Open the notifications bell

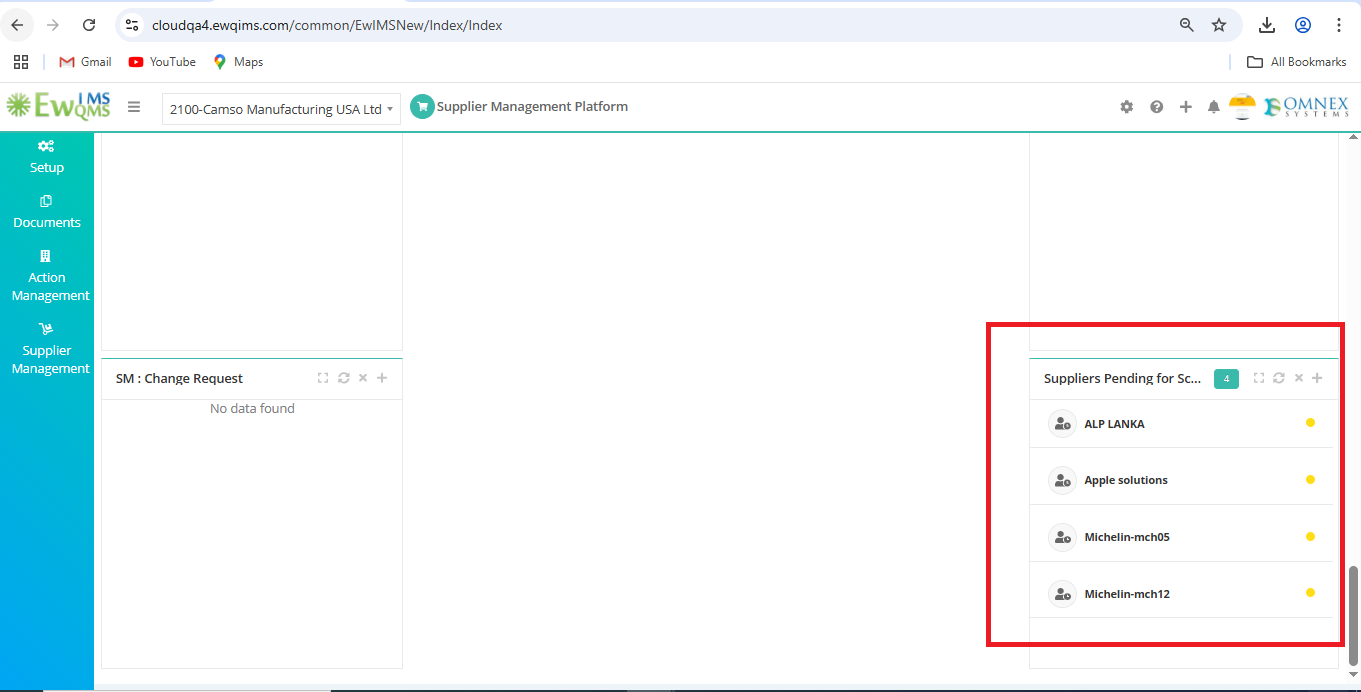pyautogui.click(x=1214, y=107)
